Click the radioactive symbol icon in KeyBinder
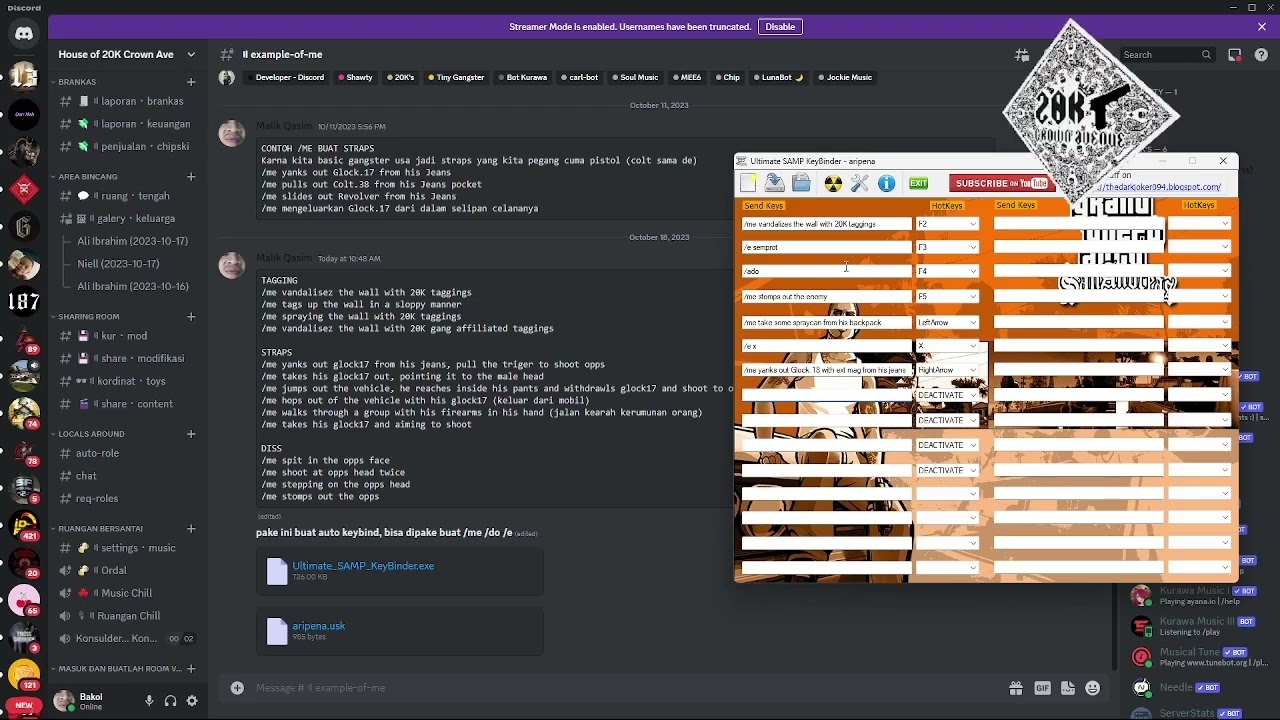Viewport: 1280px width, 720px height. 833,183
